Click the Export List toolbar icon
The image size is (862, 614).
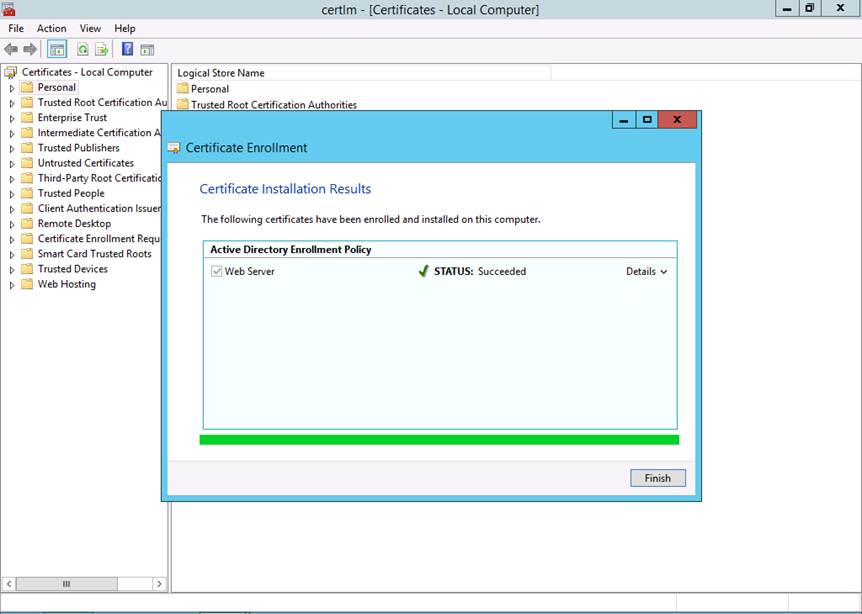(101, 49)
